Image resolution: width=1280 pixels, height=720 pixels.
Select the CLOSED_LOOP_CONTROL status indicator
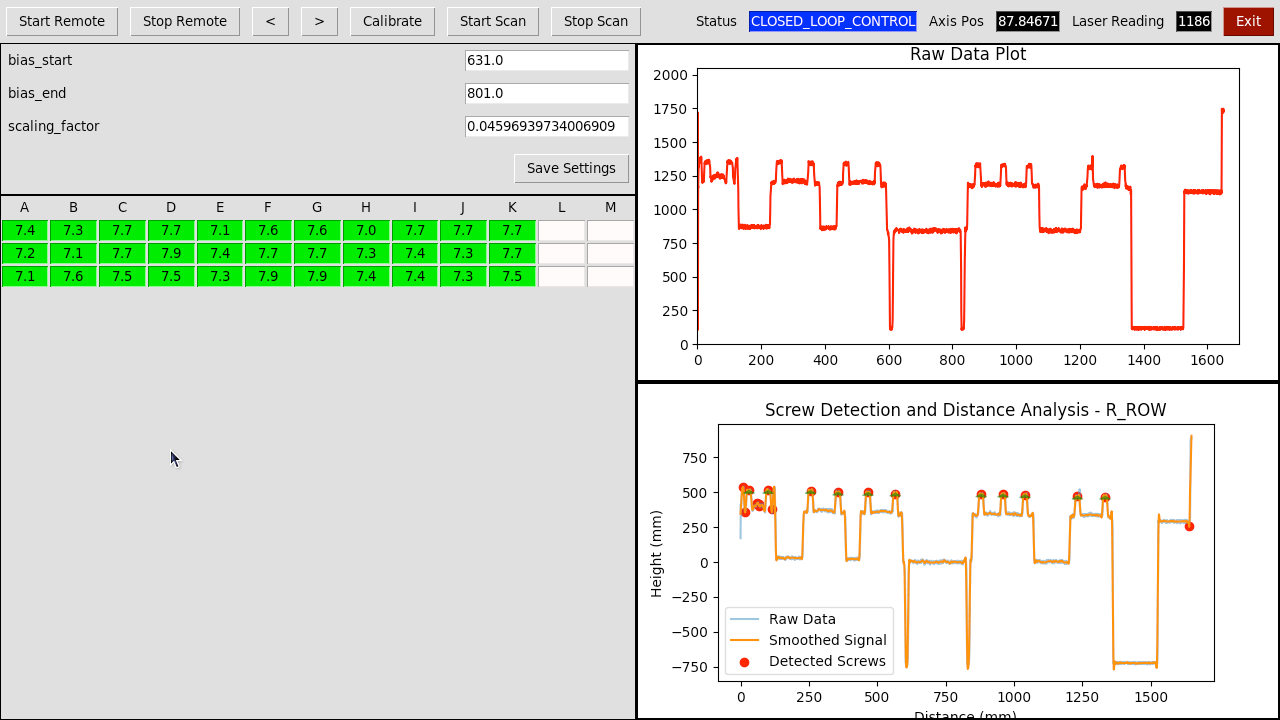point(832,20)
